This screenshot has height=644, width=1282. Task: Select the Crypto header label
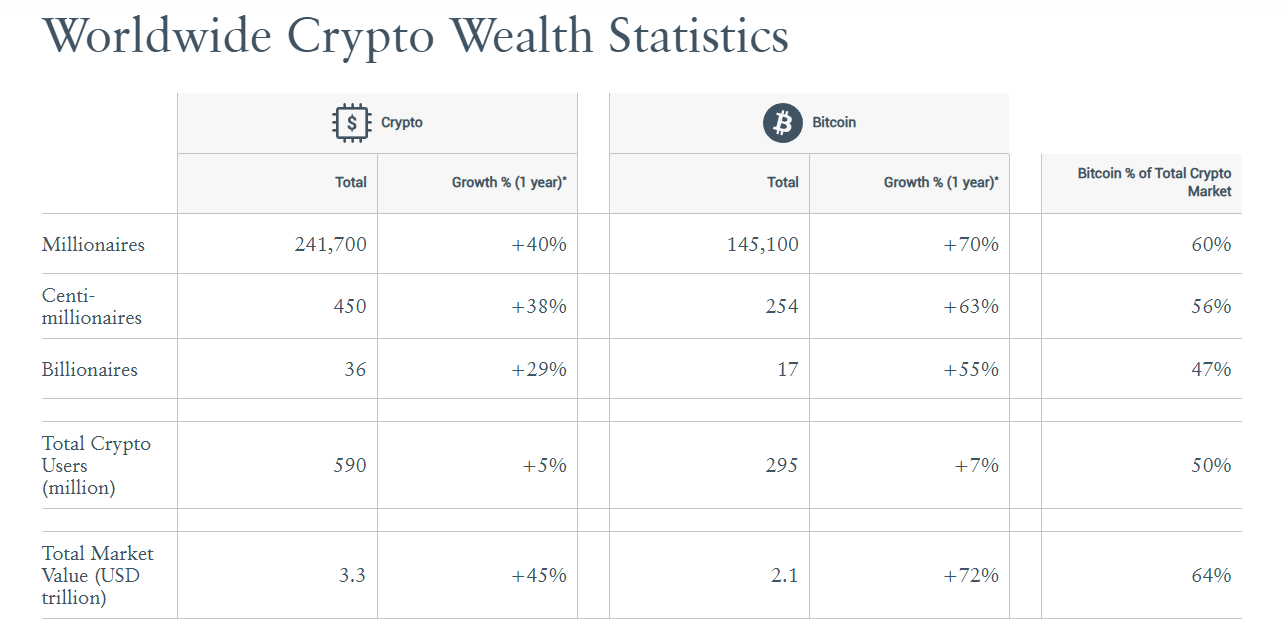(402, 123)
